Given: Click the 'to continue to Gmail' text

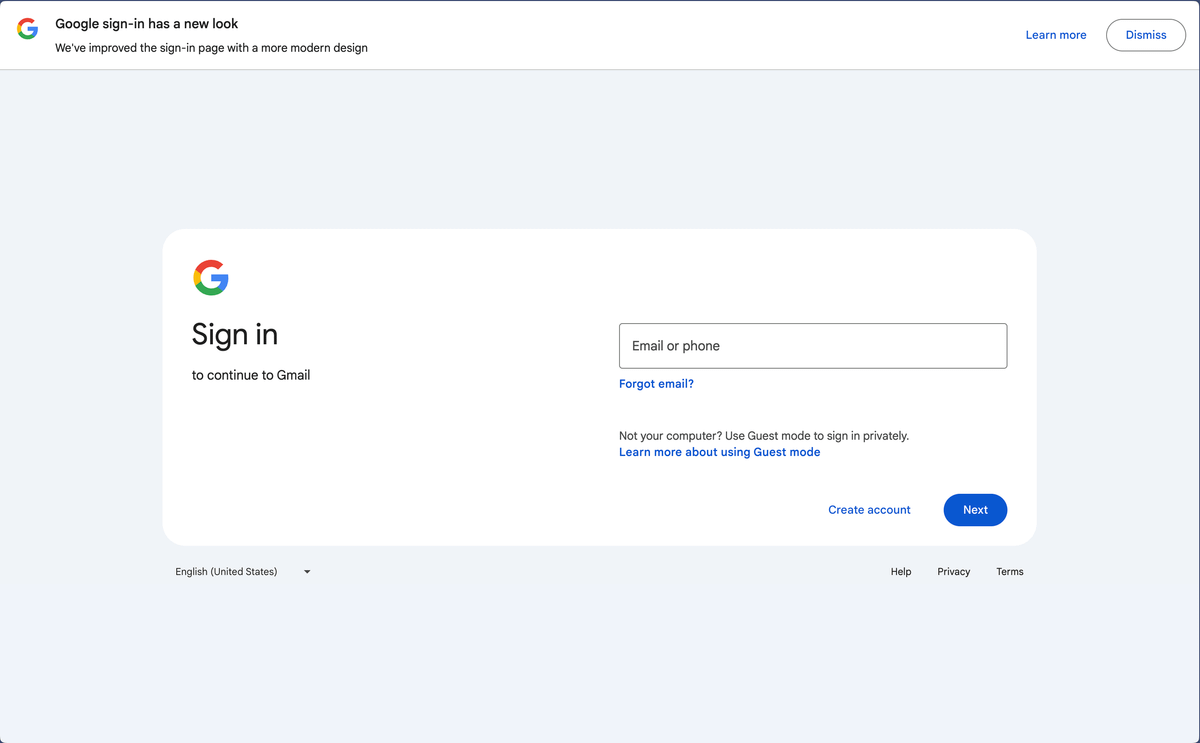Looking at the screenshot, I should click(251, 375).
